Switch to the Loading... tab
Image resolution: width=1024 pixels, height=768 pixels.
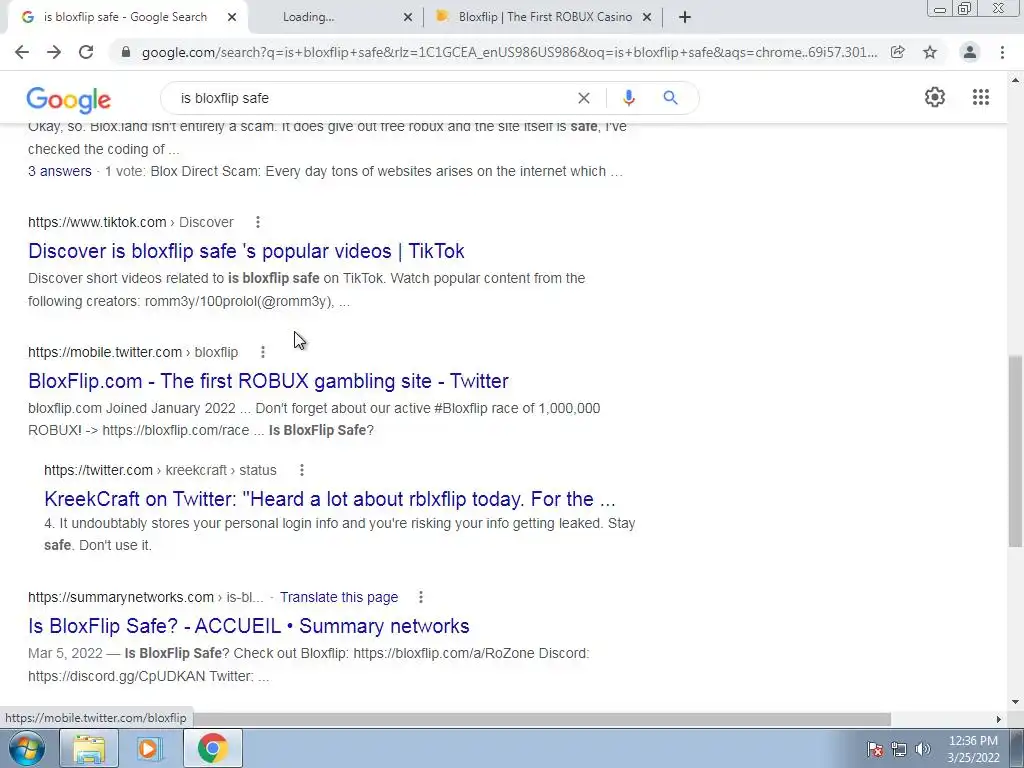point(308,17)
